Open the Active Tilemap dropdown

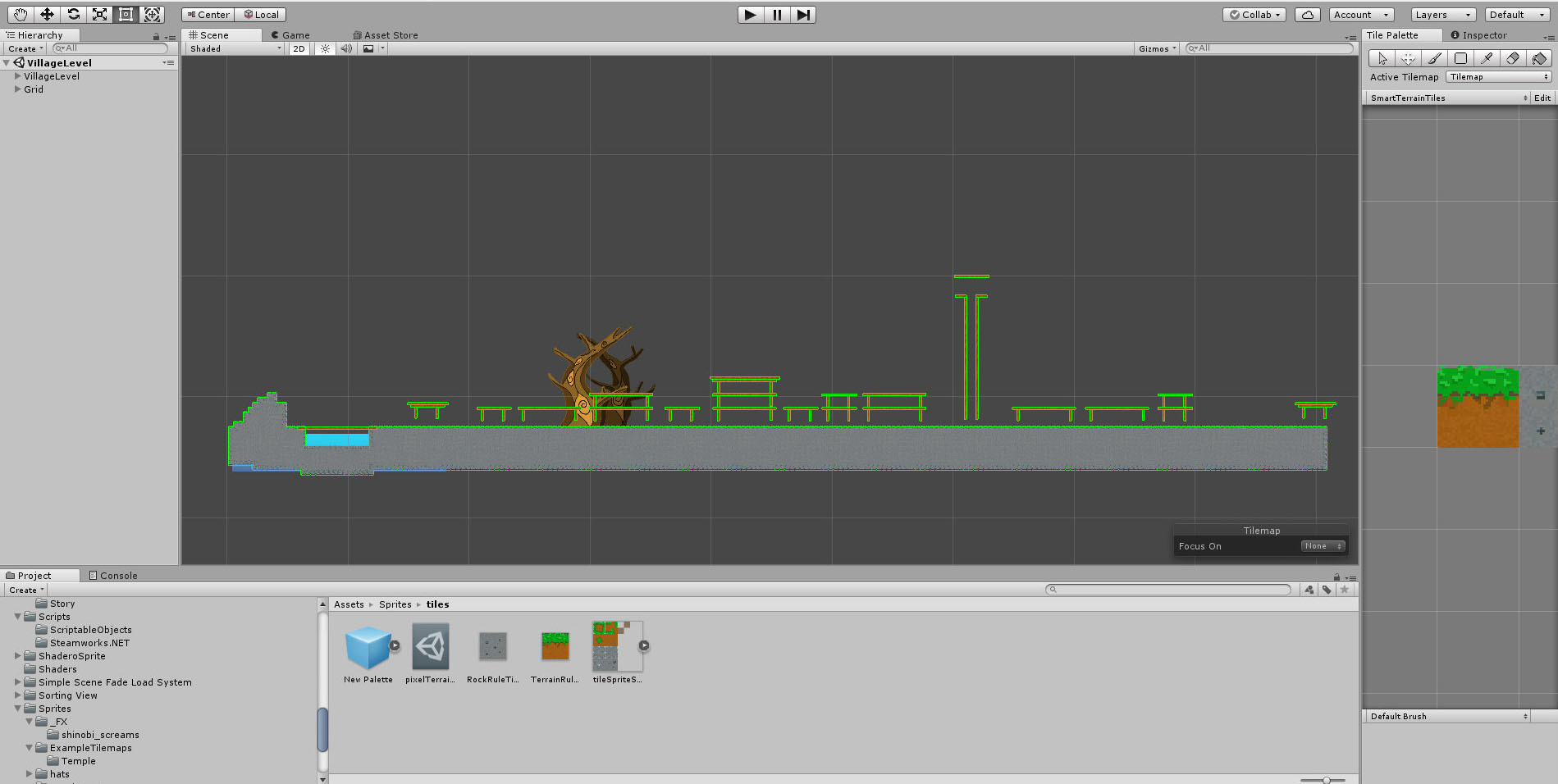click(x=1498, y=77)
